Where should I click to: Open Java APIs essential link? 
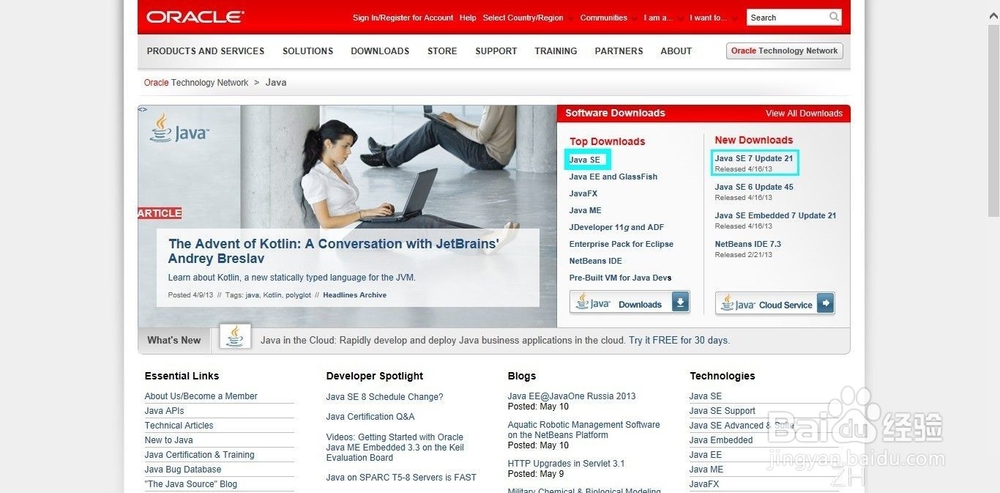(x=164, y=411)
